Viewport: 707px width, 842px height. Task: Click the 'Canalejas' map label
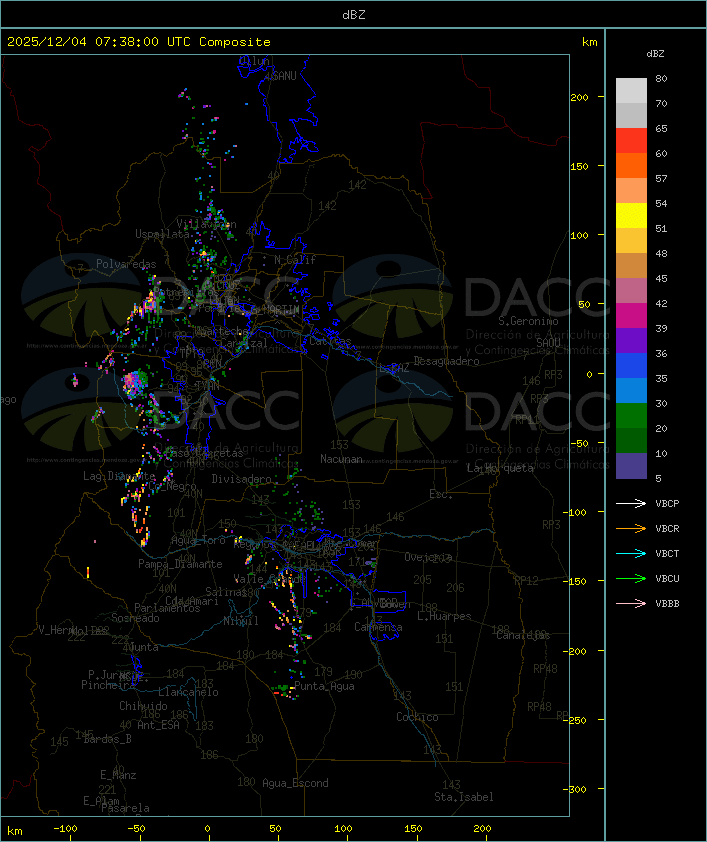523,636
